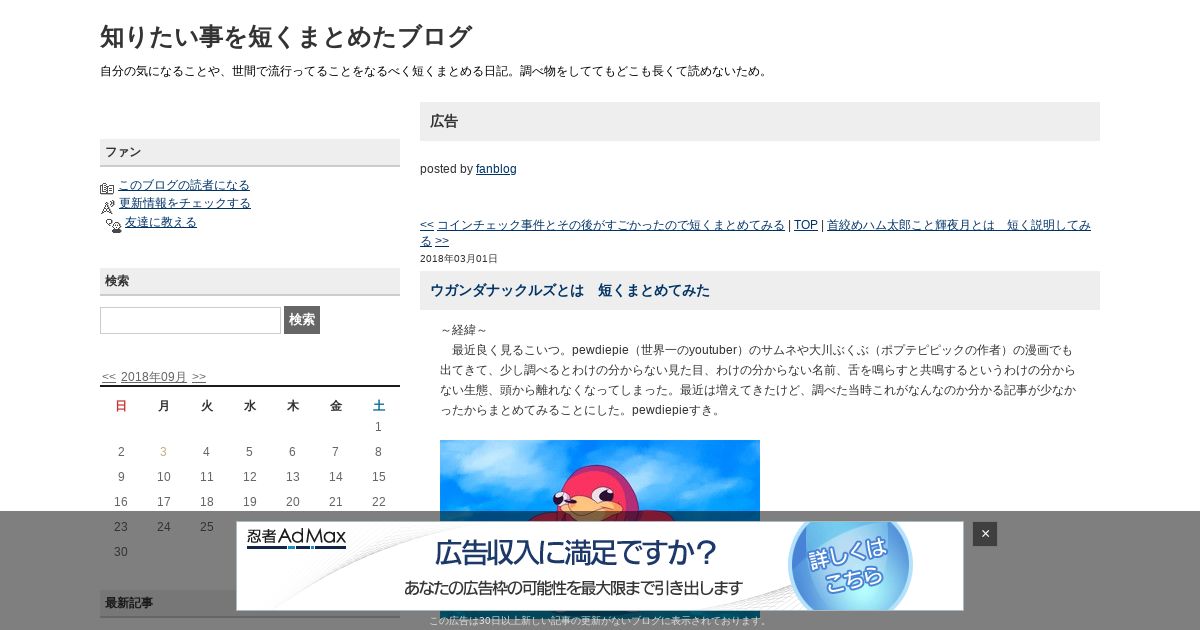Click the ～経緯～ paragraph heading

[464, 330]
